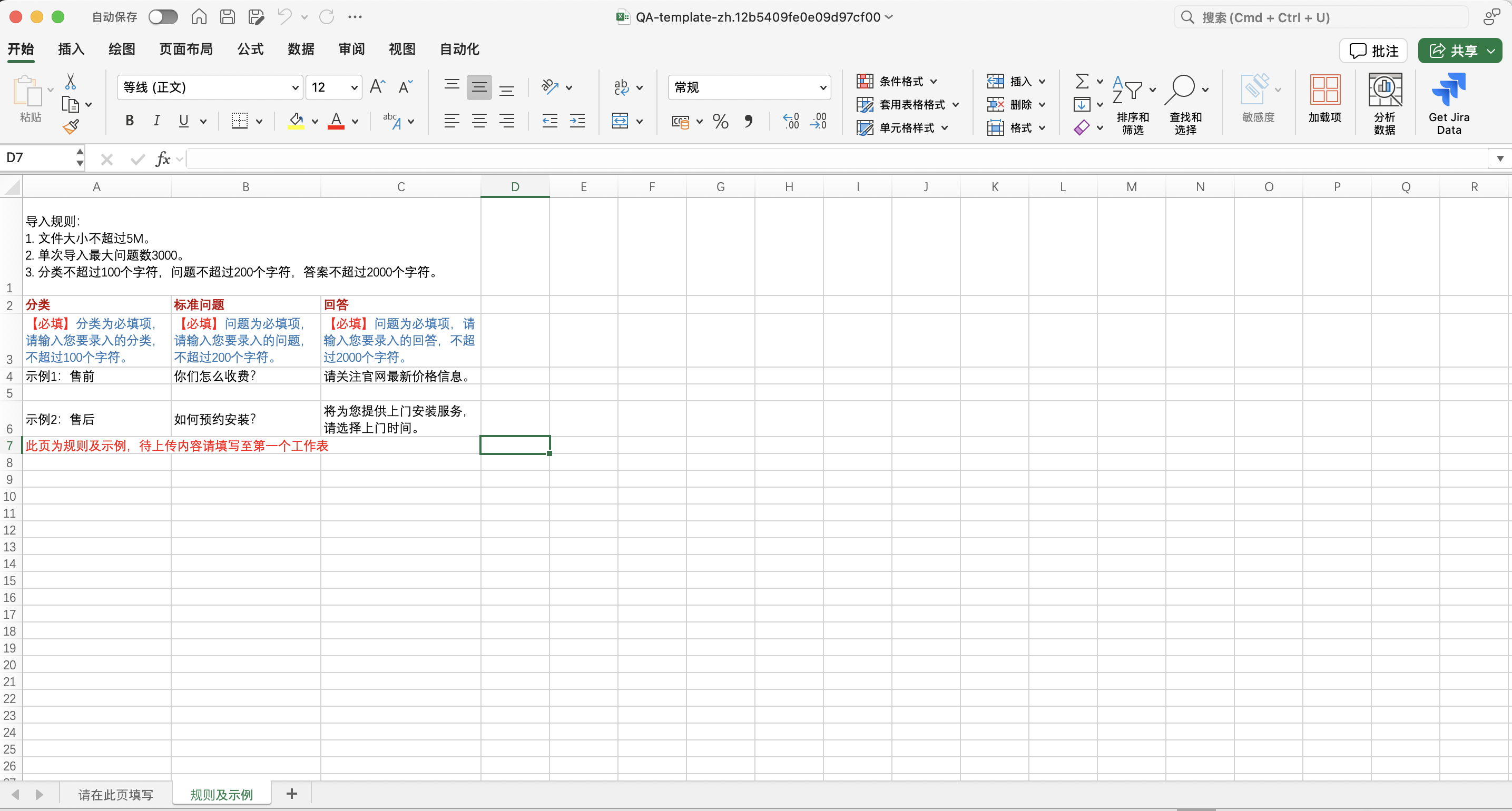The height and width of the screenshot is (811, 1512).
Task: Expand the font name dropdown 等线 (正文)
Action: 294,87
